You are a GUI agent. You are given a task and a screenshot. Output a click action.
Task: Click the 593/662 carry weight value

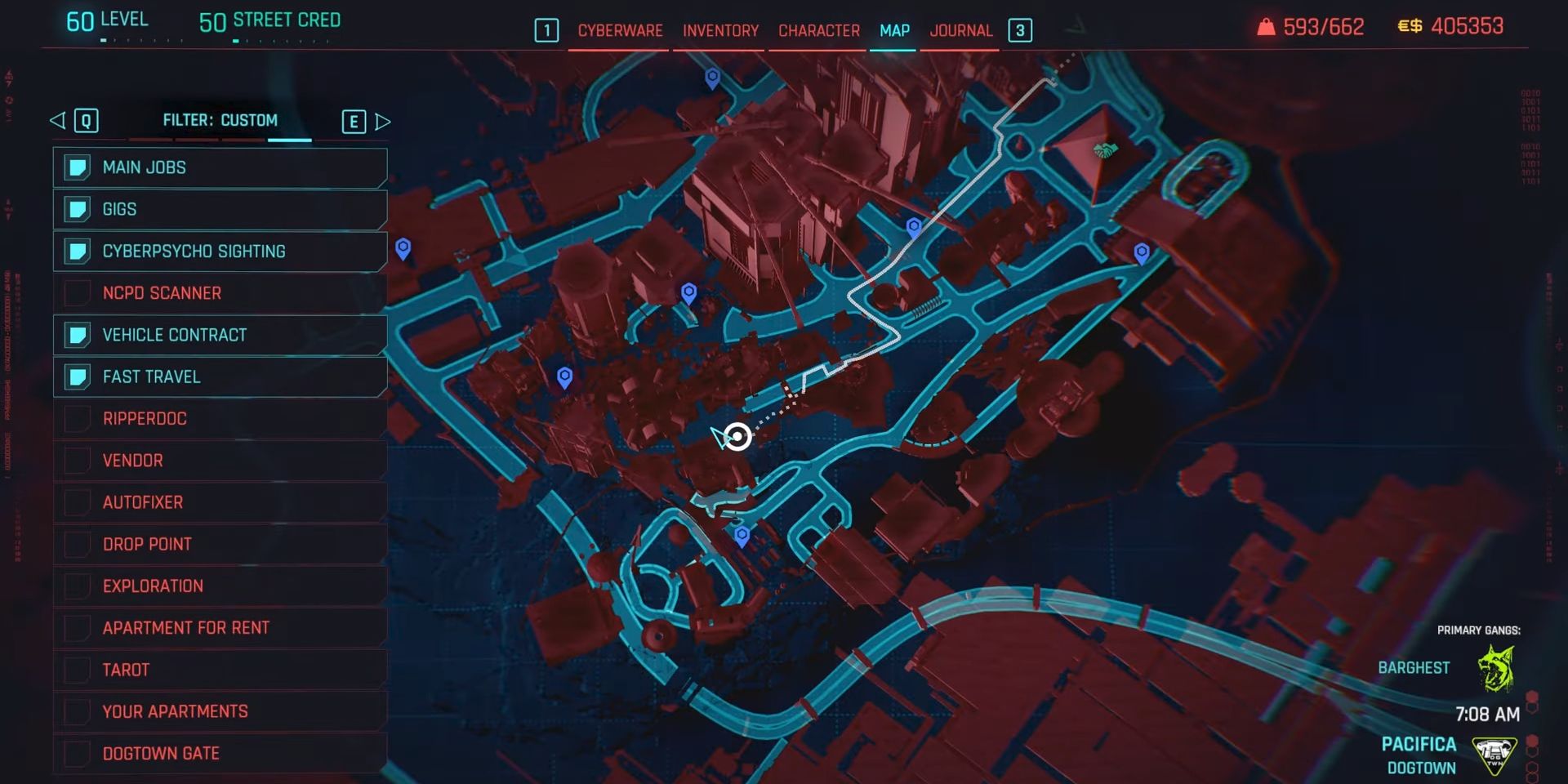click(1323, 27)
